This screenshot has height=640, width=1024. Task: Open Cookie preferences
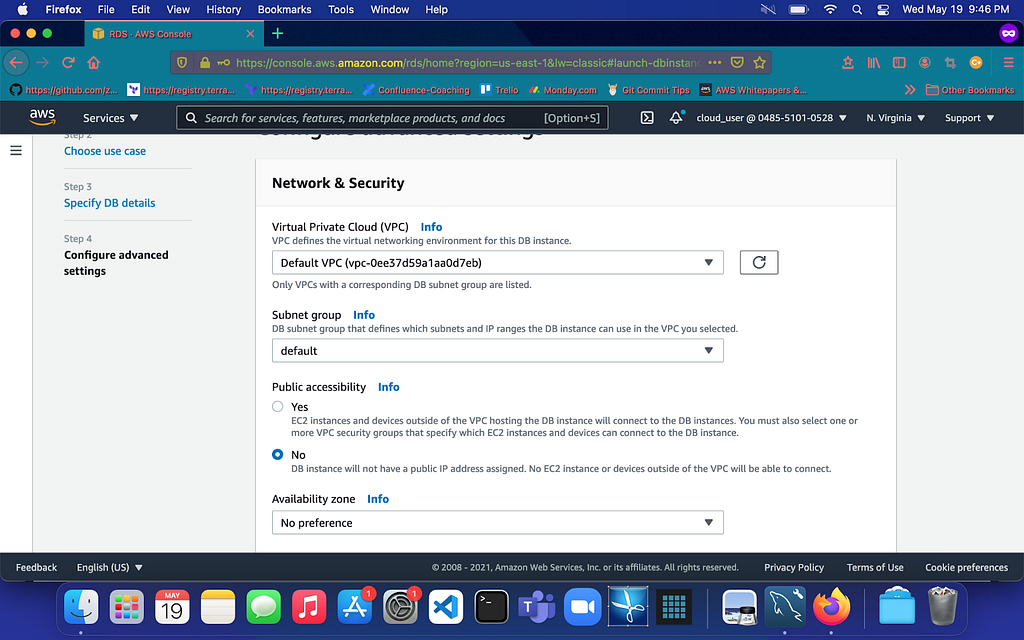[967, 568]
